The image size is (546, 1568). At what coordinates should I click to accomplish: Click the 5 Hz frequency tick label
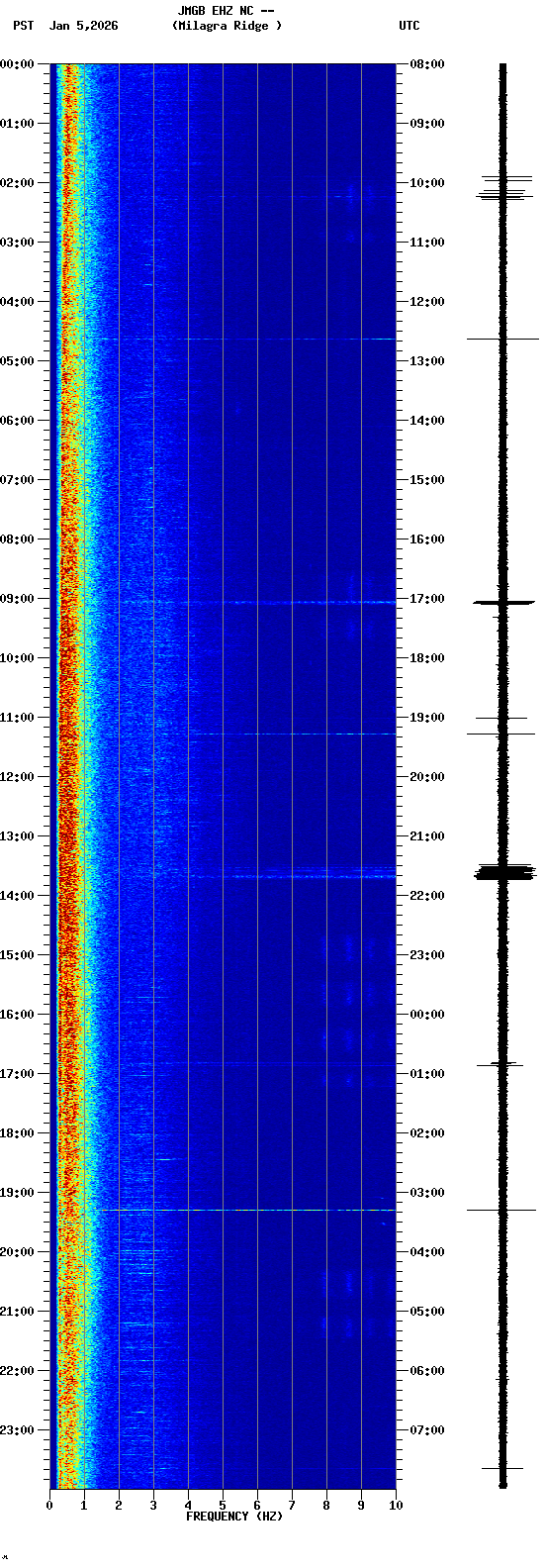coord(223,1506)
